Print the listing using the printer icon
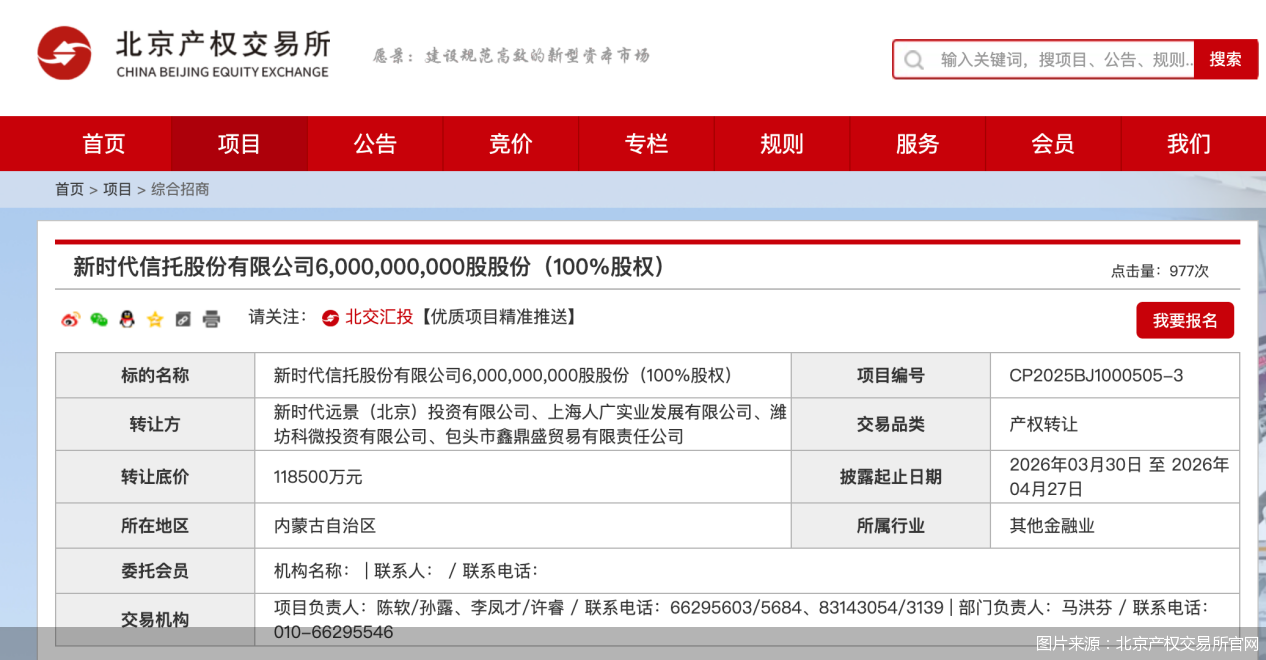This screenshot has width=1266, height=660. click(x=211, y=319)
